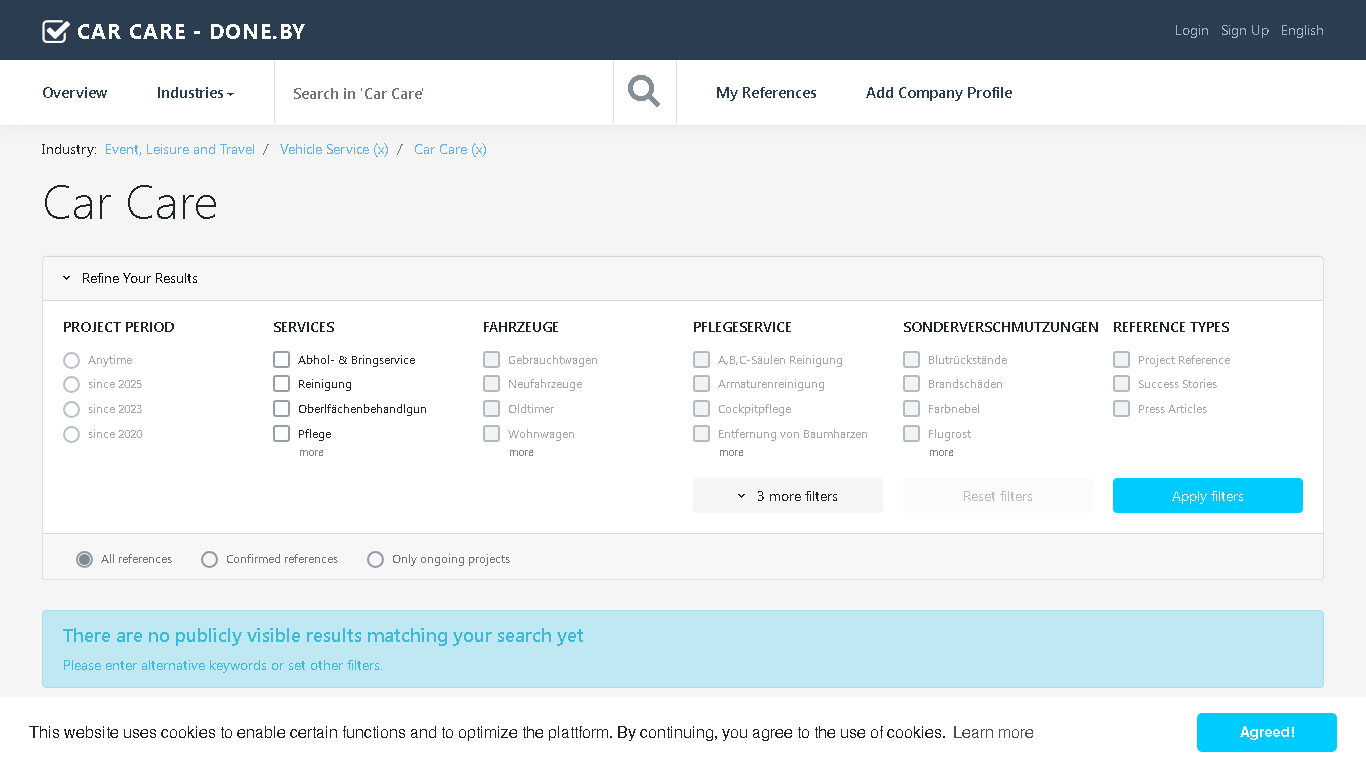1366x768 pixels.
Task: Check the Blutrückstände checkbox
Action: (911, 359)
